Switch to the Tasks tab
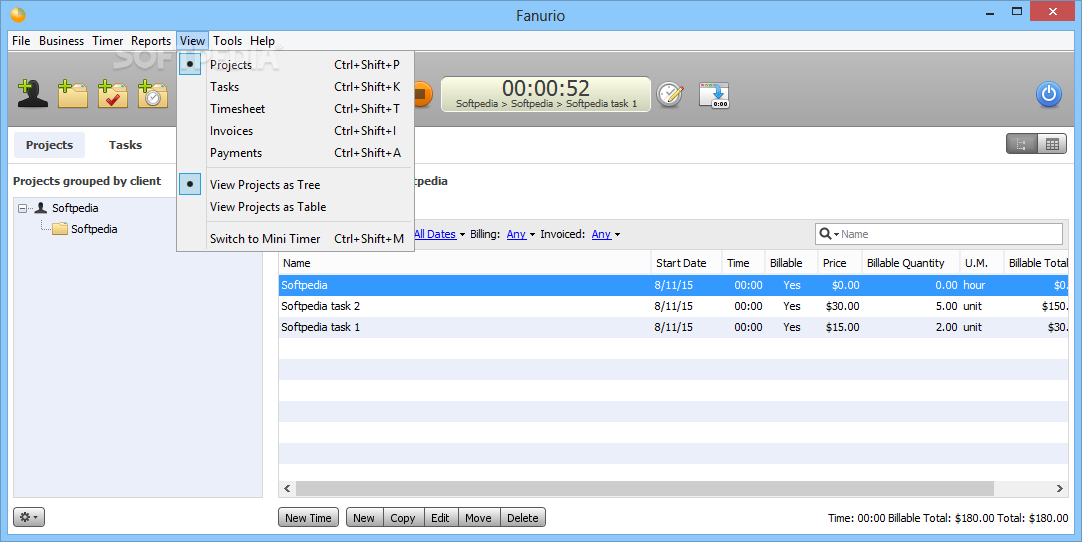This screenshot has height=542, width=1082. (x=125, y=145)
